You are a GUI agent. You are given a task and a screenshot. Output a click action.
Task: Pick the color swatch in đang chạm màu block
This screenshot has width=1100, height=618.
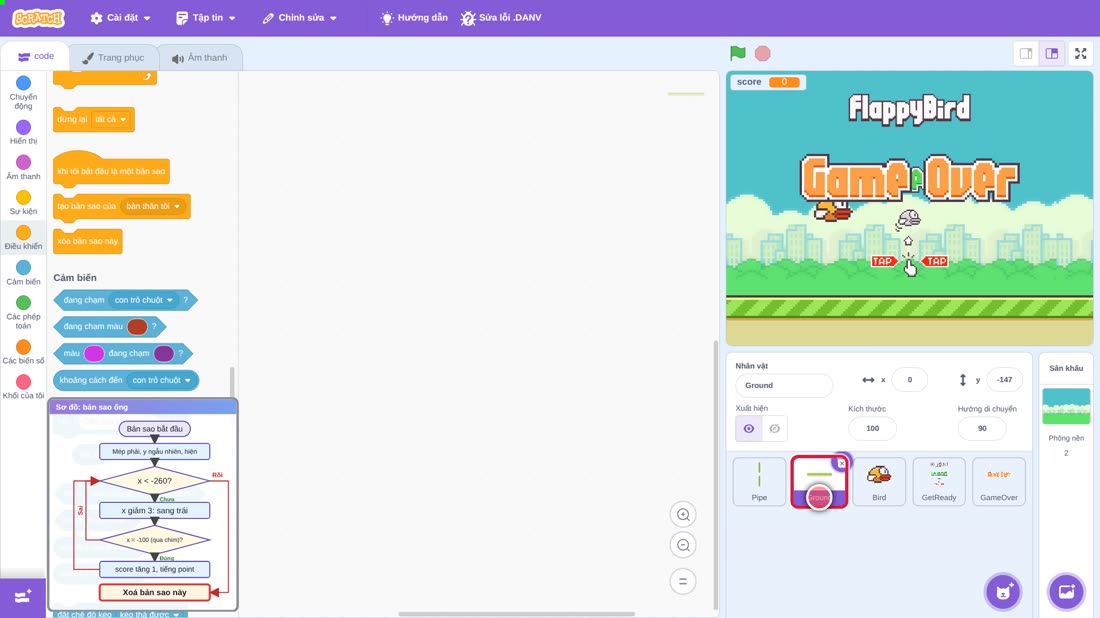click(137, 326)
